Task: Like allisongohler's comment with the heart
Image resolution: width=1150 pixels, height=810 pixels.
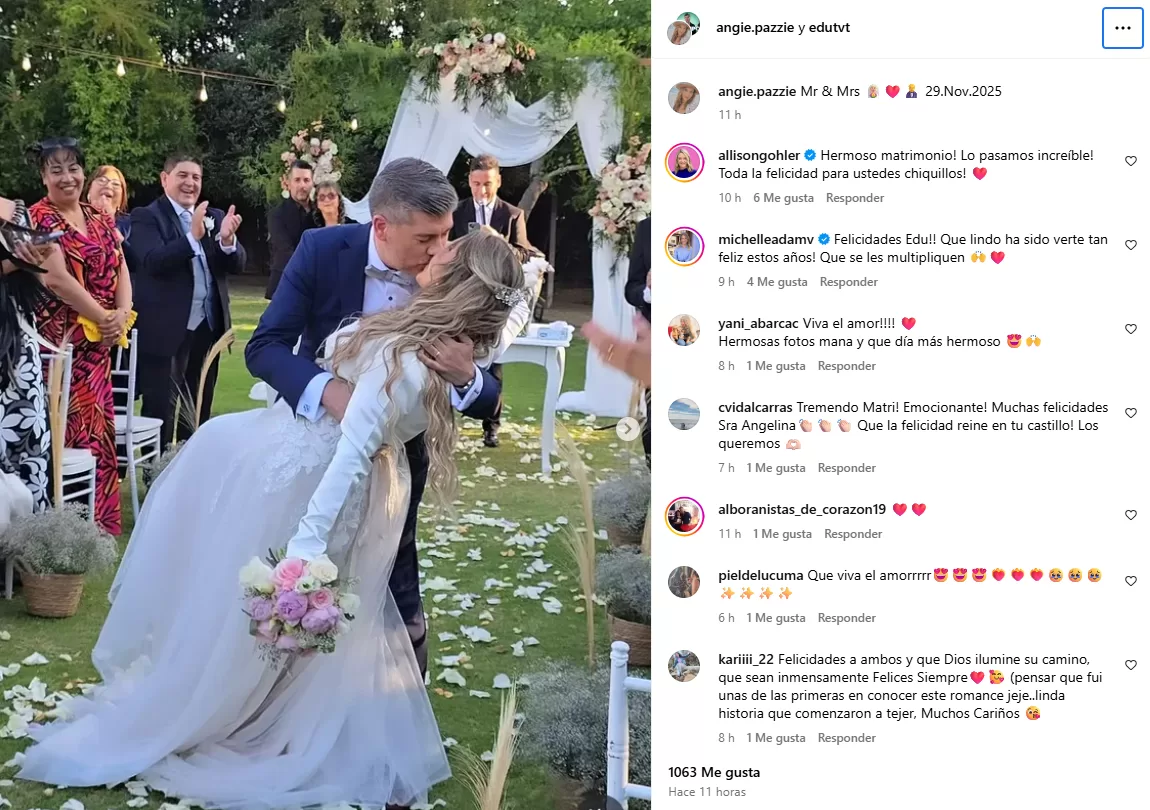Action: pyautogui.click(x=1130, y=161)
